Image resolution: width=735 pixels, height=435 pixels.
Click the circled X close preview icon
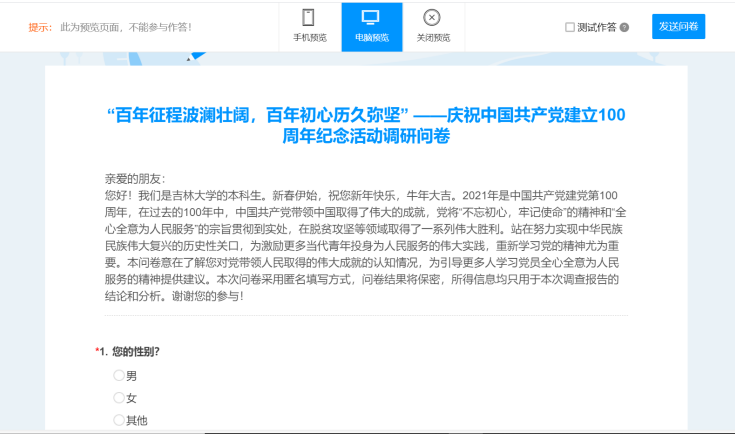pyautogui.click(x=432, y=18)
